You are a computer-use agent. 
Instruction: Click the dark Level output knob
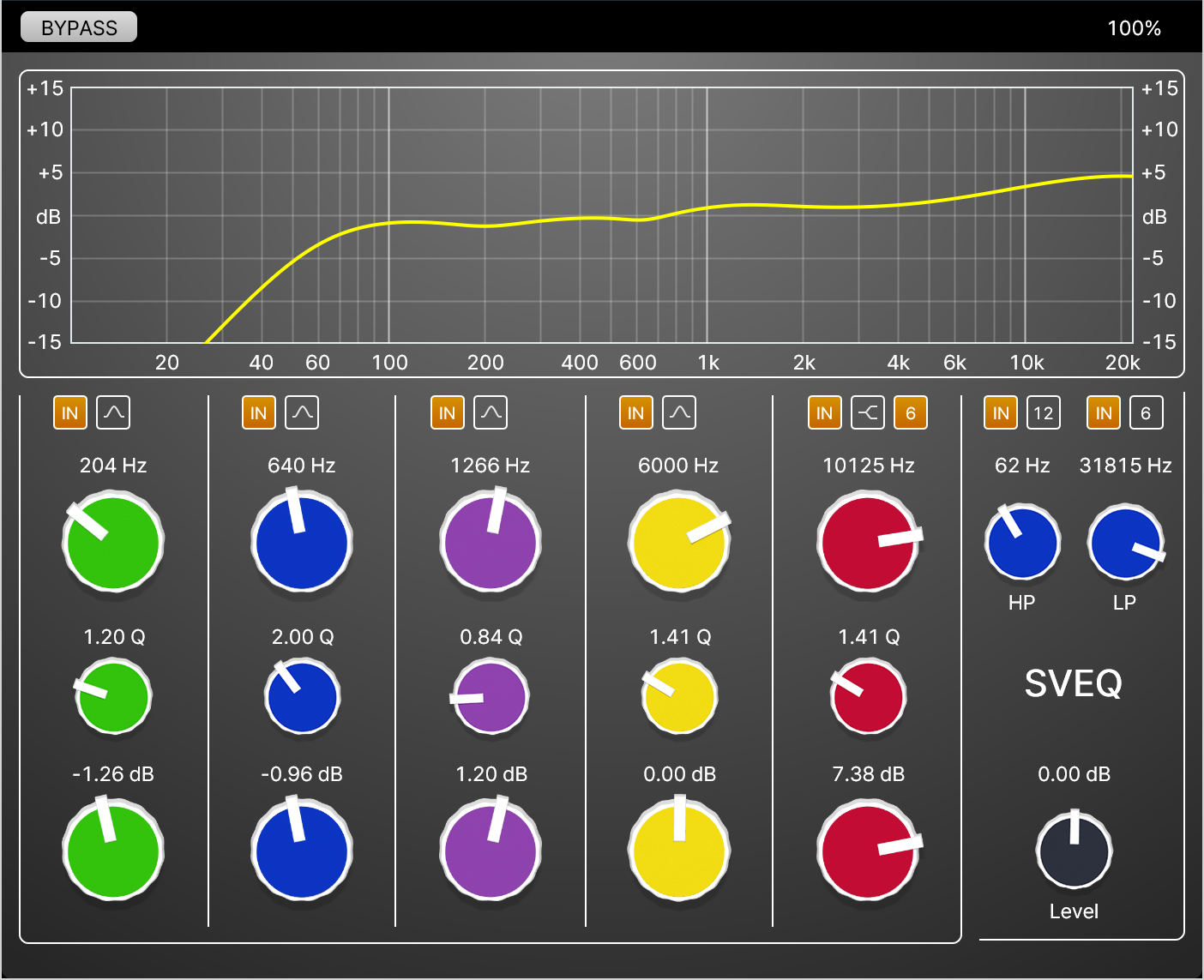[1074, 851]
